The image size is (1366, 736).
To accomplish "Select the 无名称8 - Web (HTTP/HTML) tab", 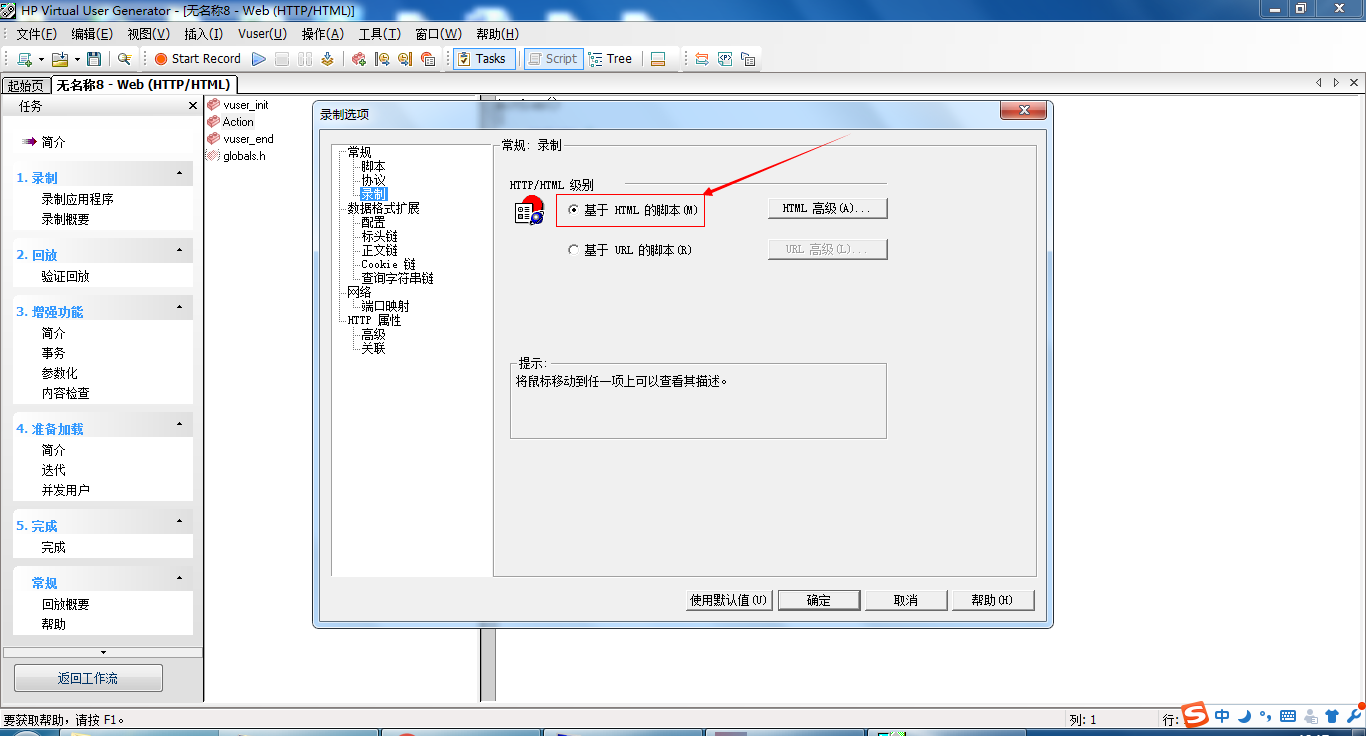I will (x=144, y=85).
